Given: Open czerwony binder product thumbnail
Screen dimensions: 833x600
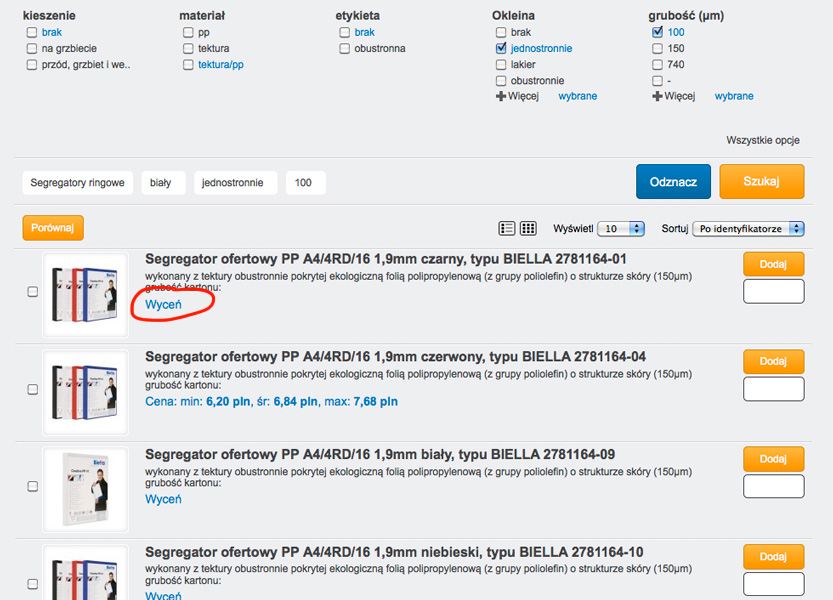Looking at the screenshot, I should click(86, 392).
